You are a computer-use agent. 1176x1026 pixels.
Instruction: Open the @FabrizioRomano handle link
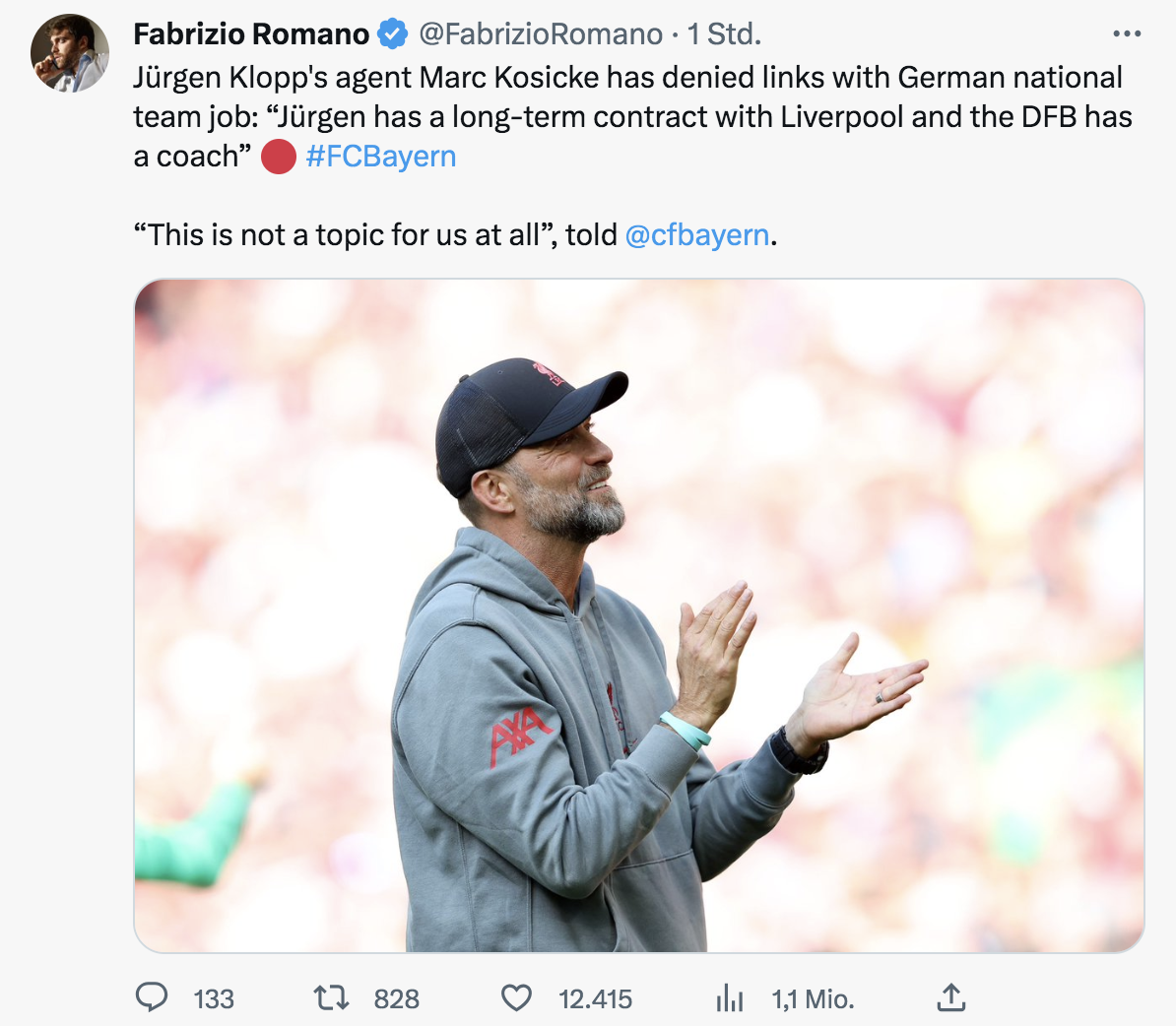point(541,34)
